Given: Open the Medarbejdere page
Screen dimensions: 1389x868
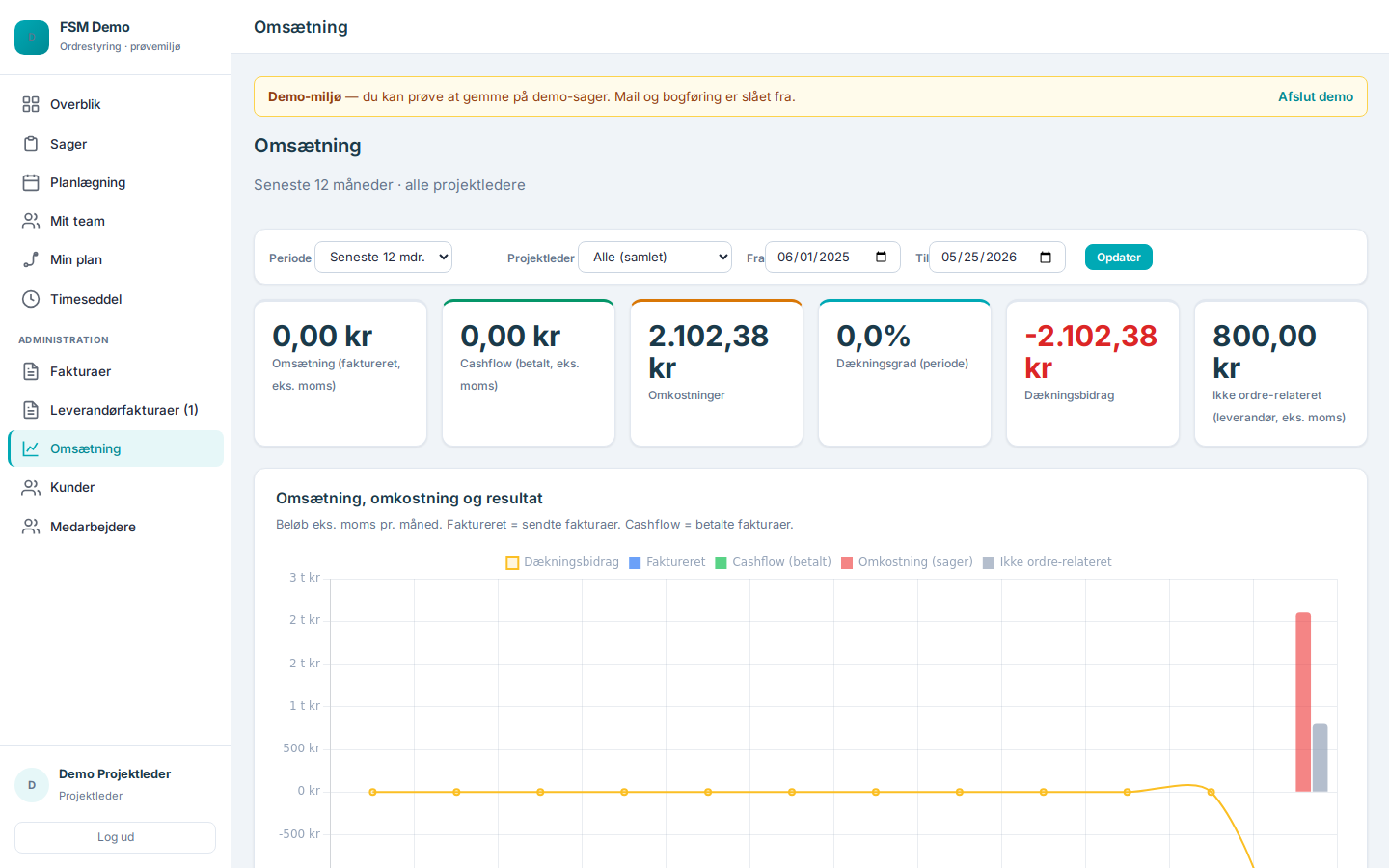Looking at the screenshot, I should coord(116,527).
